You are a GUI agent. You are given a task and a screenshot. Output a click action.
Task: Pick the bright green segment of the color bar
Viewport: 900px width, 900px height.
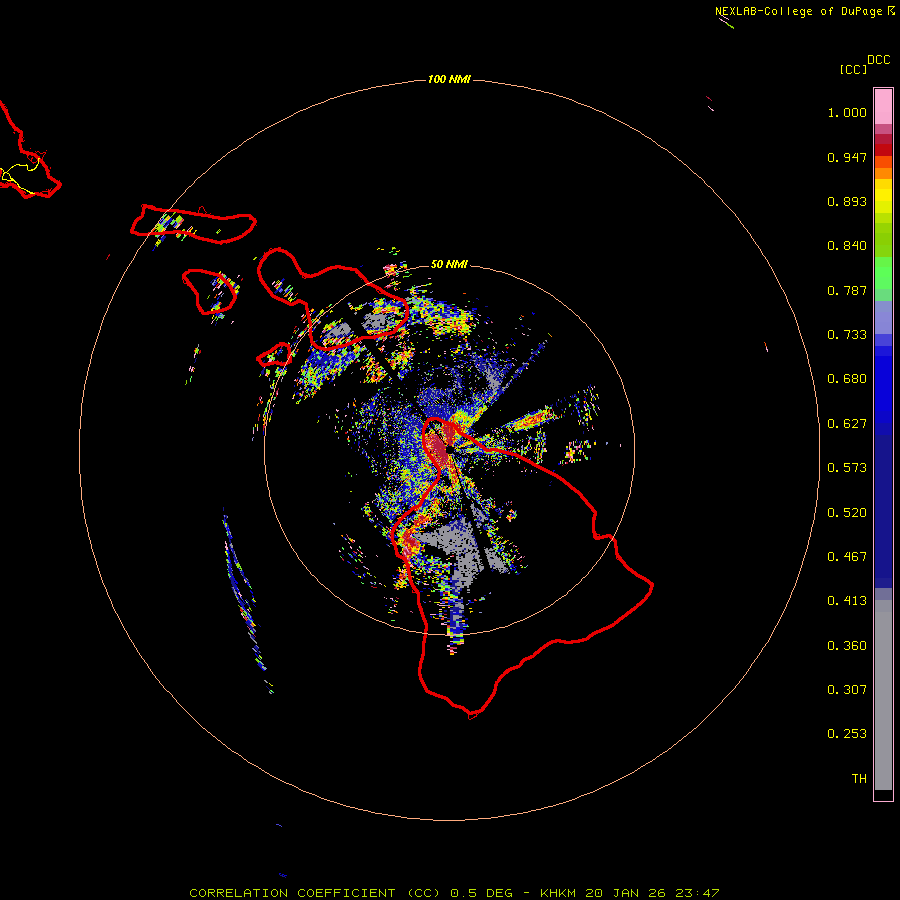pos(883,273)
